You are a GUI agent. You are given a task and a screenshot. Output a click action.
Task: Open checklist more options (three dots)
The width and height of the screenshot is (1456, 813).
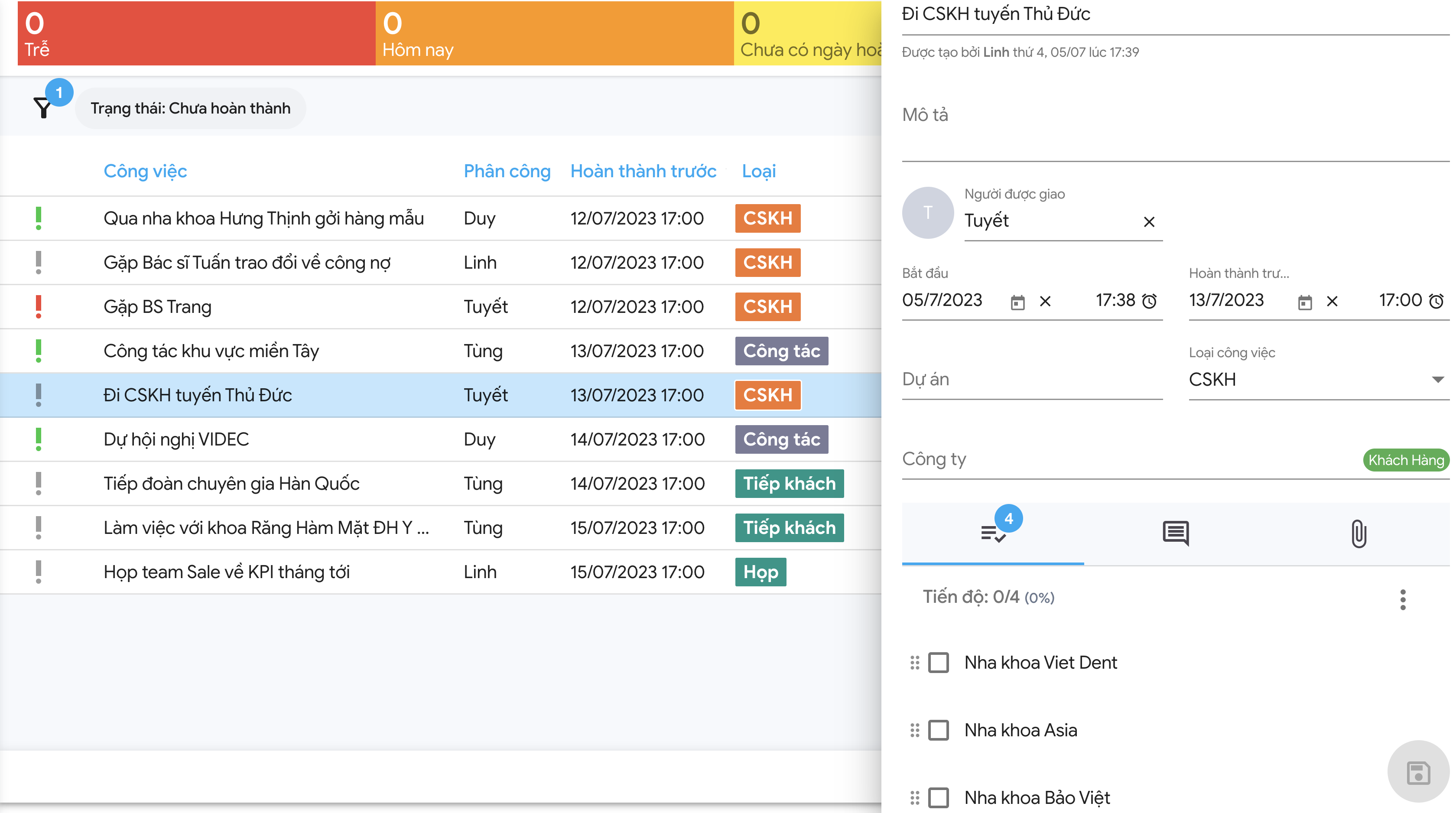click(x=1402, y=599)
